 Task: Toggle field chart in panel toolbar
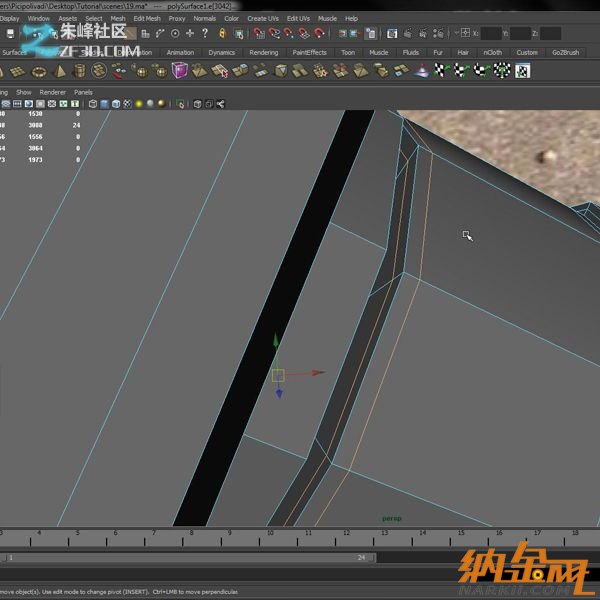click(x=52, y=104)
